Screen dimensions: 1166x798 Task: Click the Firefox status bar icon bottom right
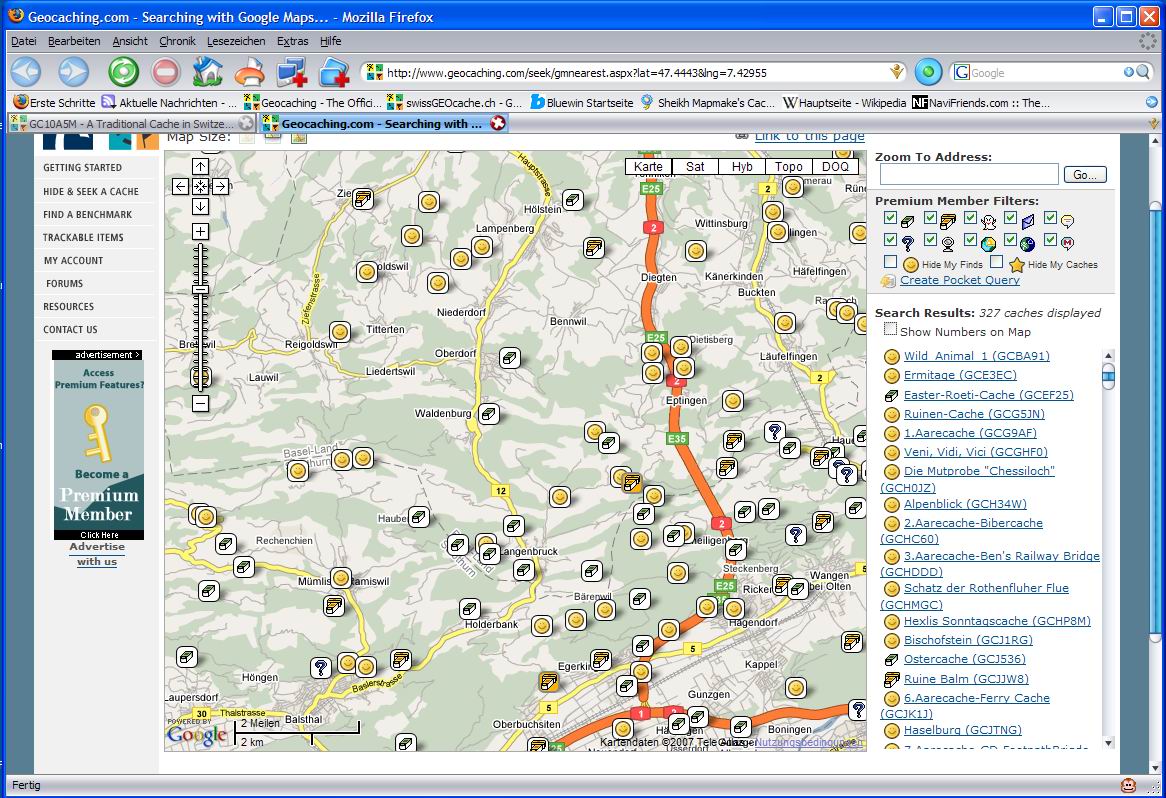tap(1128, 785)
